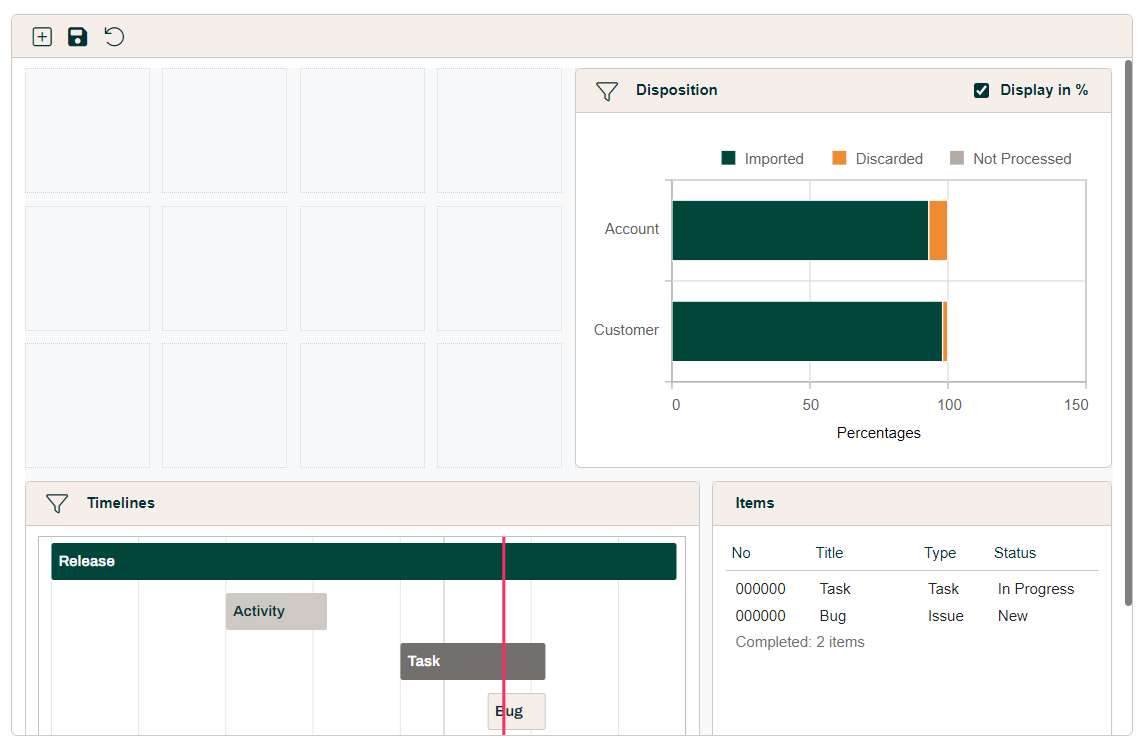This screenshot has height=746, width=1142.
Task: Uncheck the Display in % checkbox
Action: click(x=981, y=91)
